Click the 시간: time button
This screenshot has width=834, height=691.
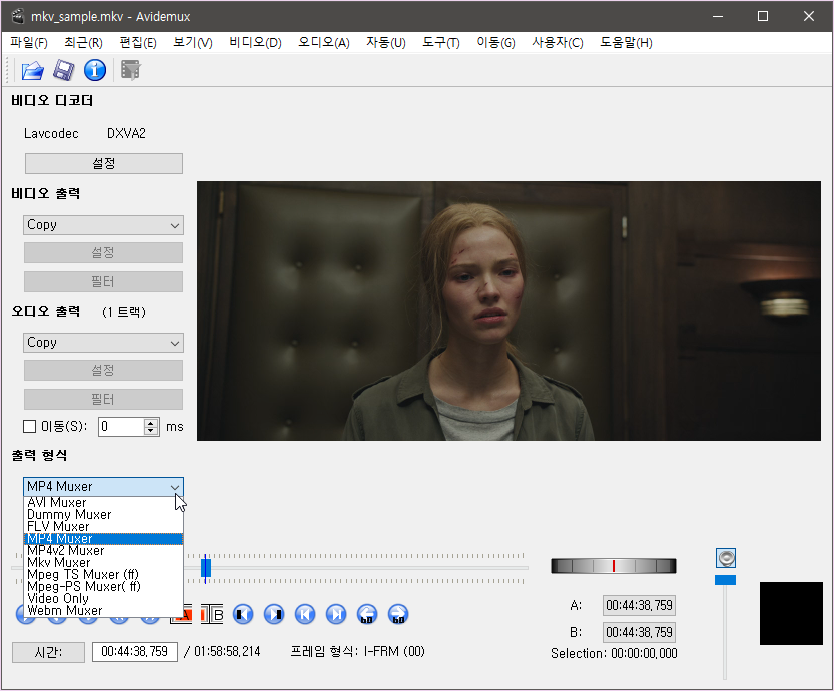pyautogui.click(x=48, y=652)
